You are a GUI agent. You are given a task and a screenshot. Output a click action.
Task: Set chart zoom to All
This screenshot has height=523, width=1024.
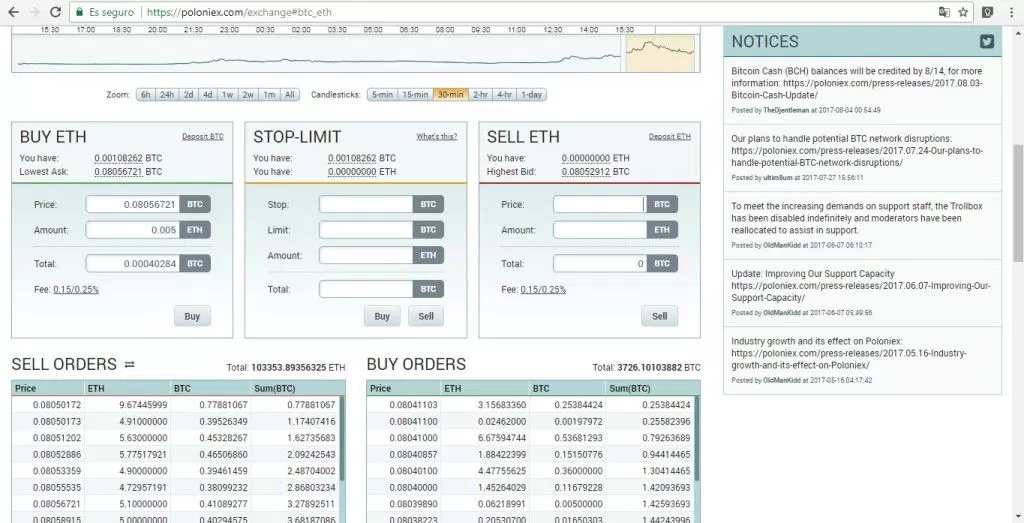pos(290,95)
